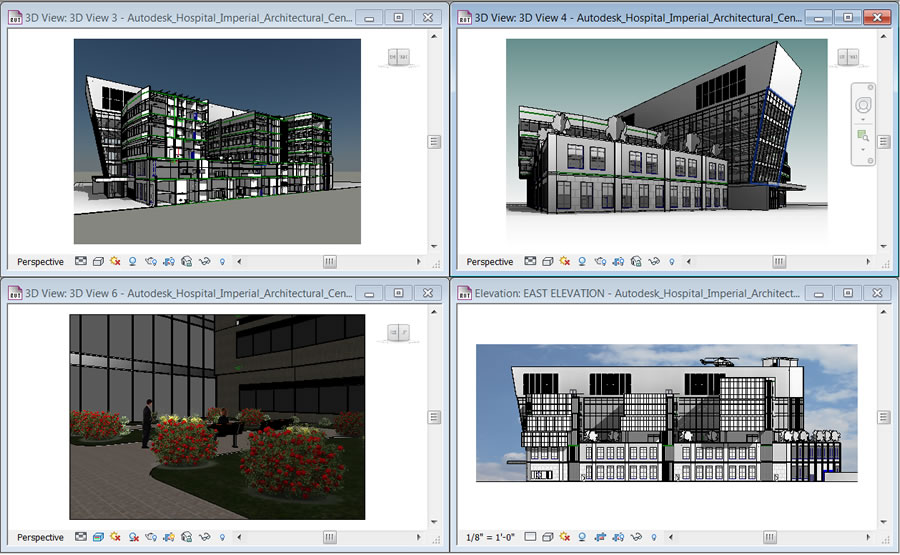
Task: Toggle Reveal Hidden Elements bulb in 3D View 4
Action: tap(672, 262)
